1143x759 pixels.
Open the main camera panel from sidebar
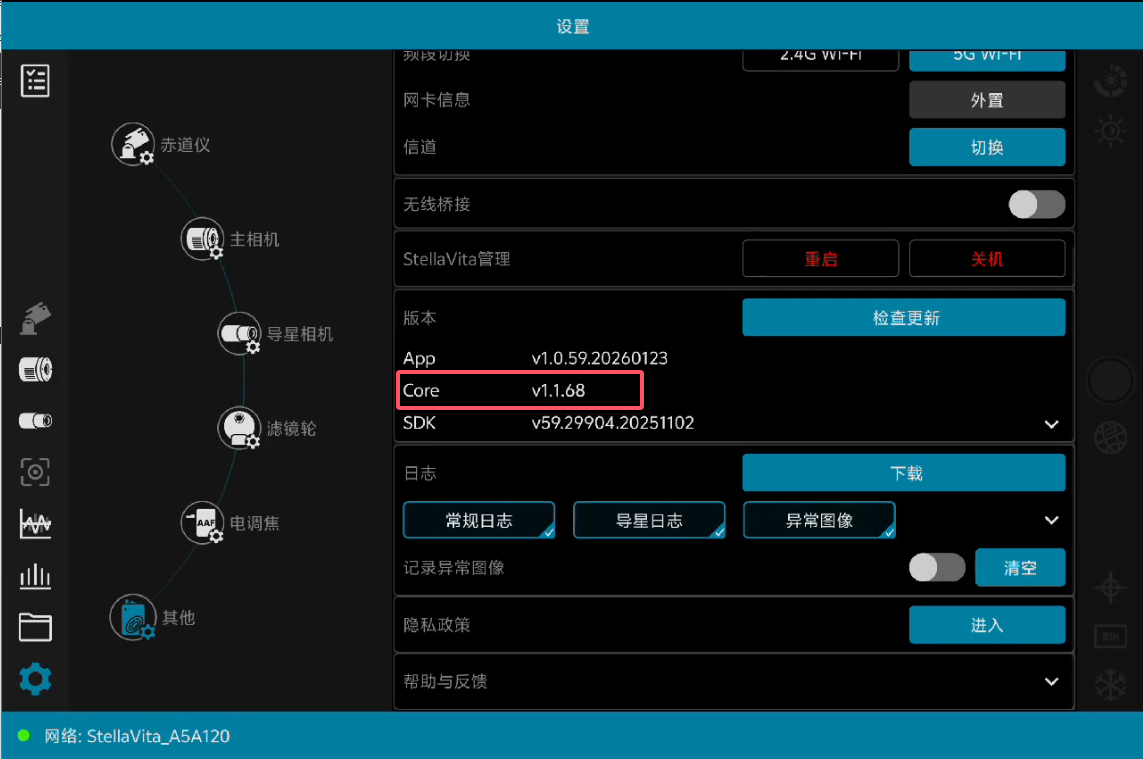(35, 369)
